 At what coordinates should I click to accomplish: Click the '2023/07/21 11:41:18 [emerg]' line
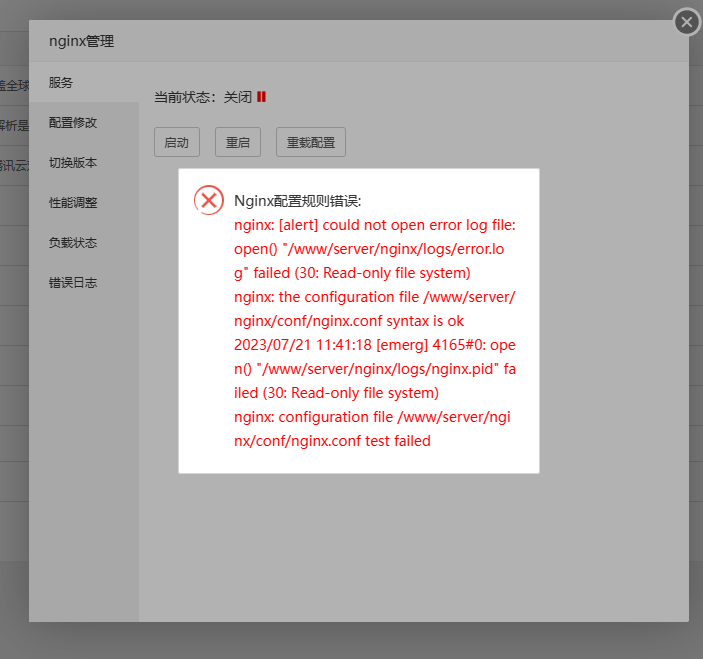375,345
